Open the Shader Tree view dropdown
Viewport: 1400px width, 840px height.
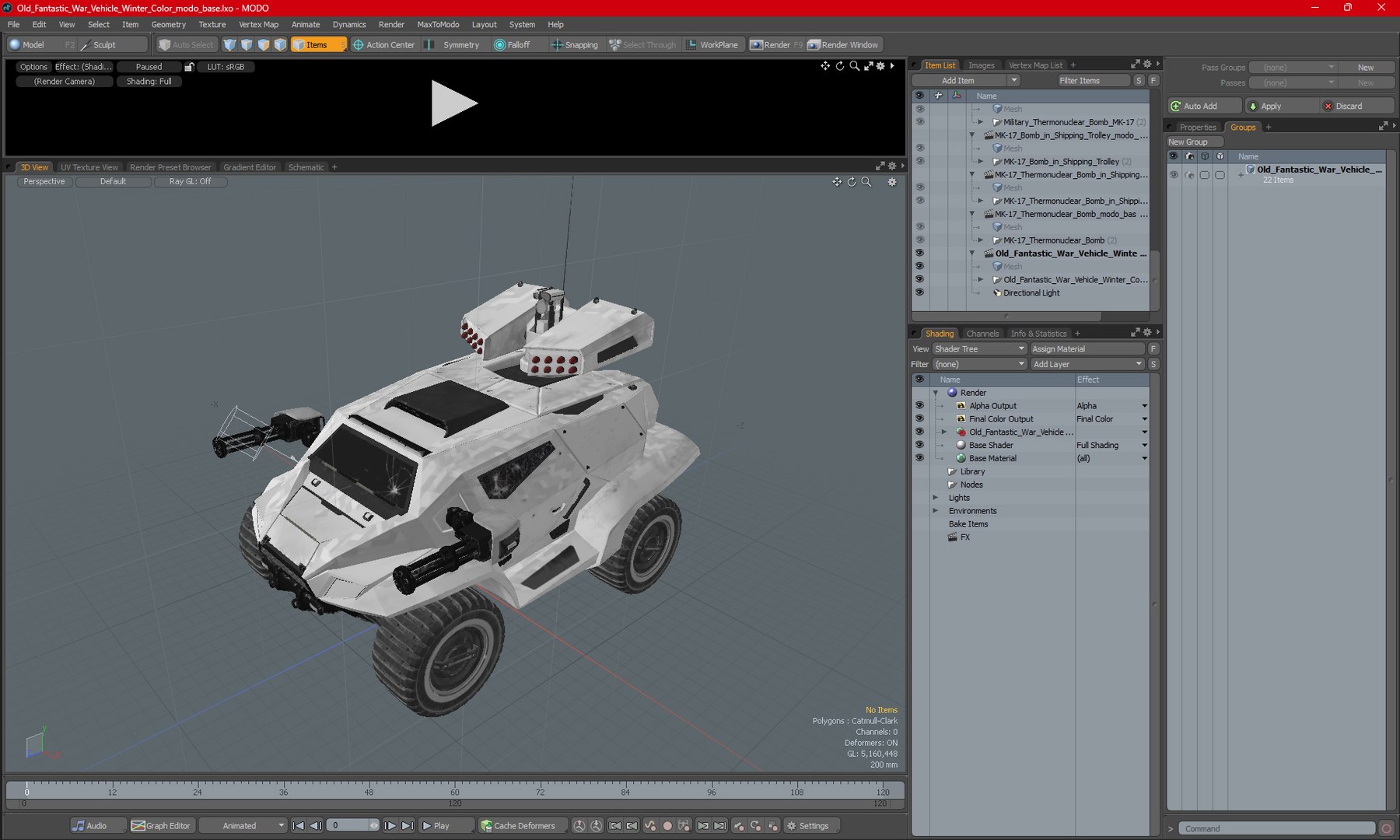pos(980,349)
